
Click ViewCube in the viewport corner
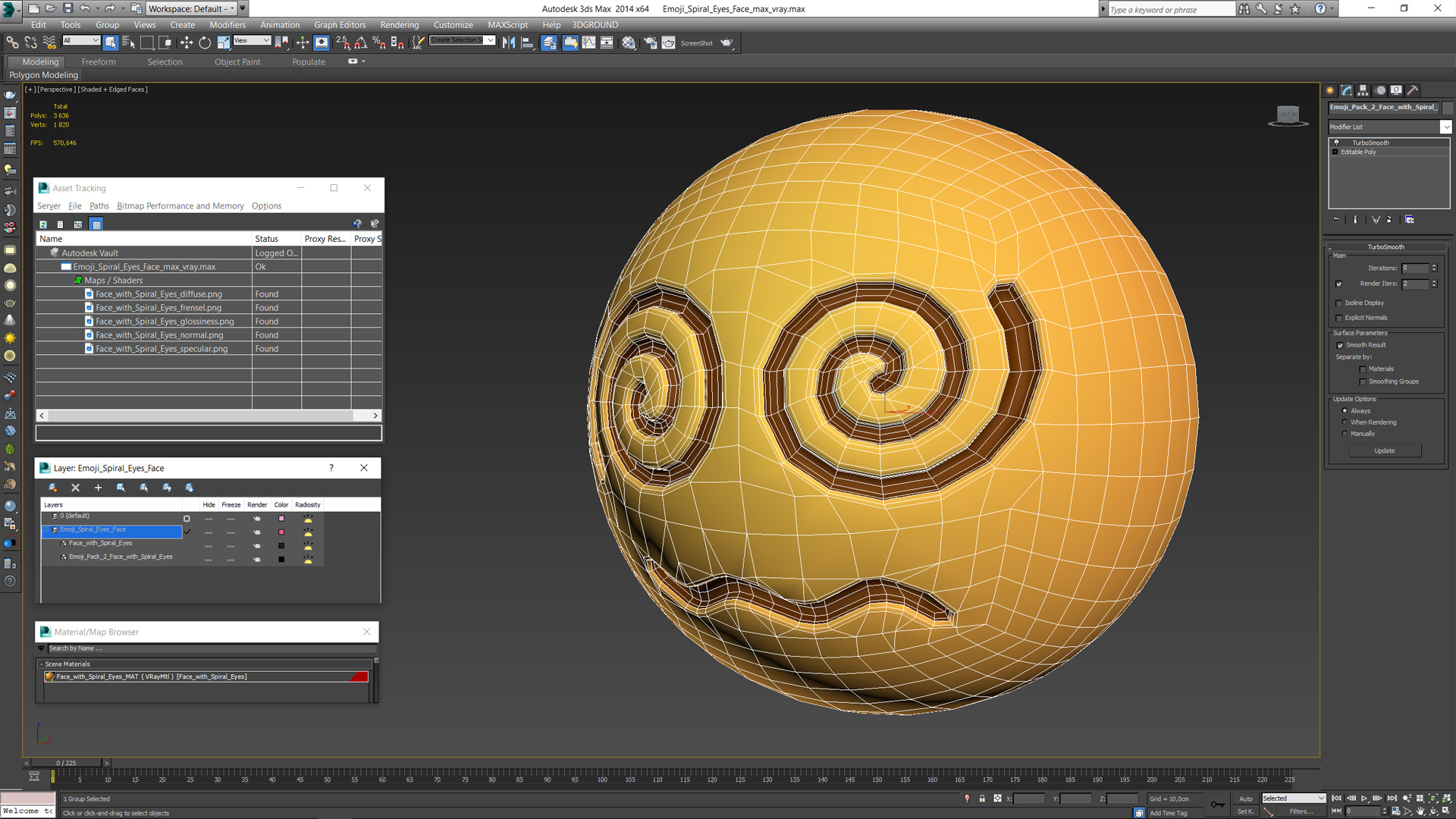pyautogui.click(x=1288, y=115)
